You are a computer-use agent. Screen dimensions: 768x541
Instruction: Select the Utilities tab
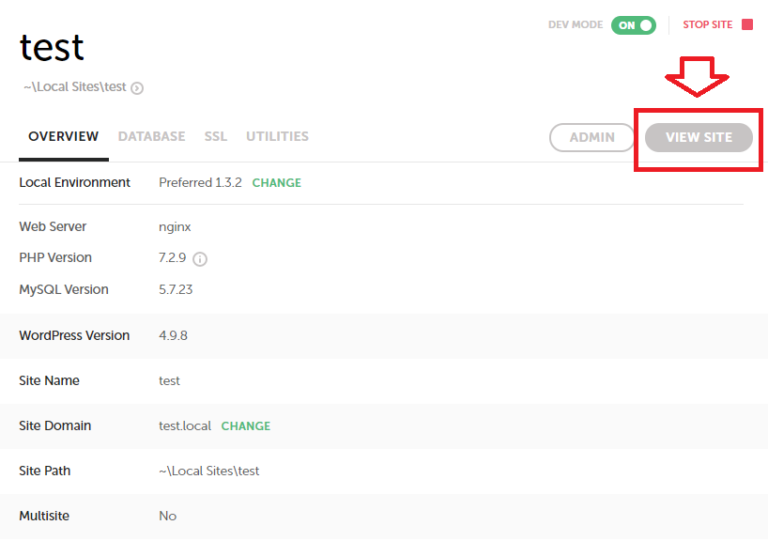(x=277, y=137)
